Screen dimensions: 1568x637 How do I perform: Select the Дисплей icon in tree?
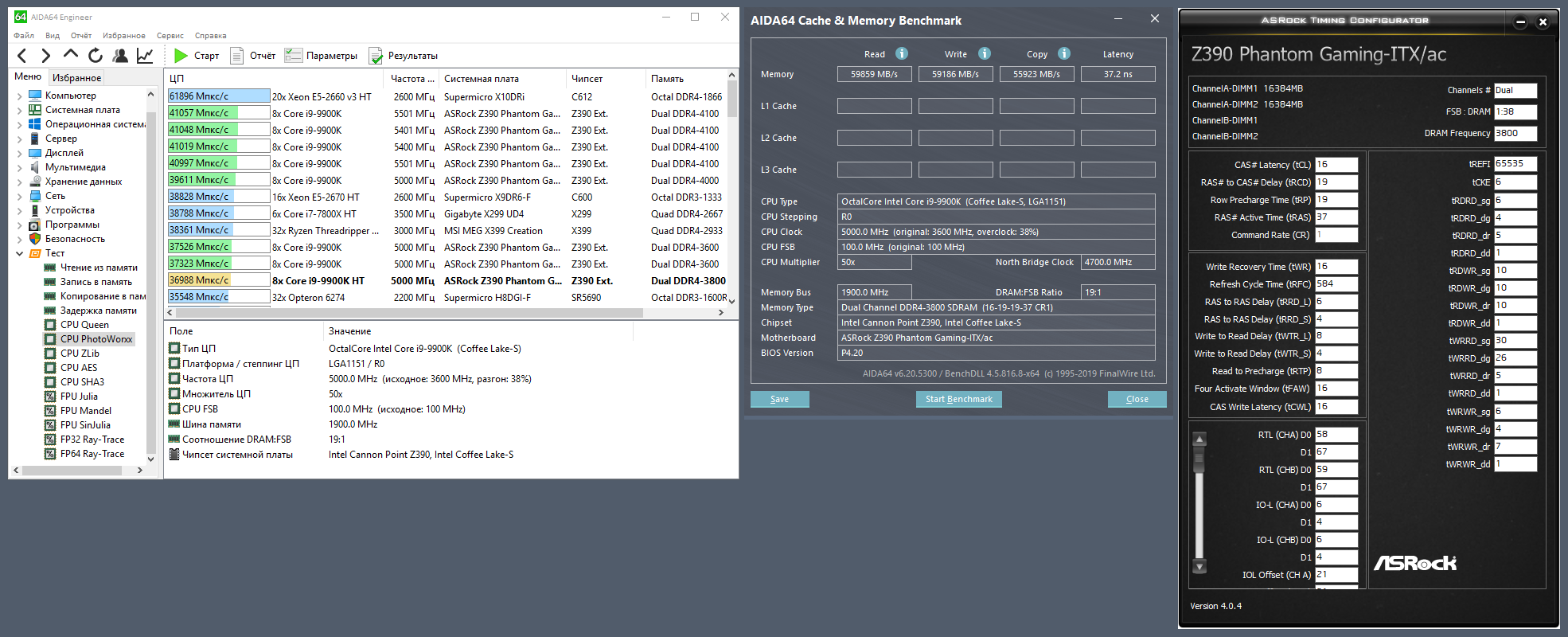pos(35,153)
